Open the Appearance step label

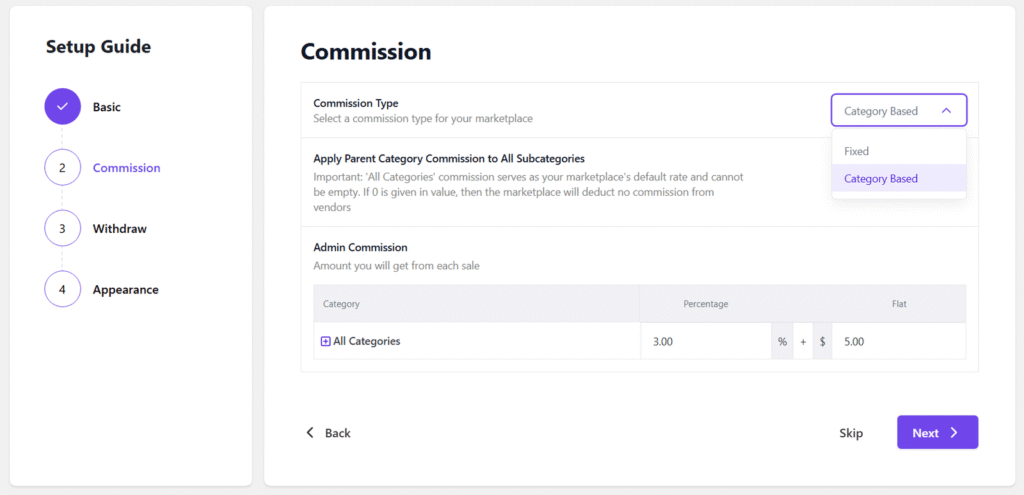click(126, 290)
